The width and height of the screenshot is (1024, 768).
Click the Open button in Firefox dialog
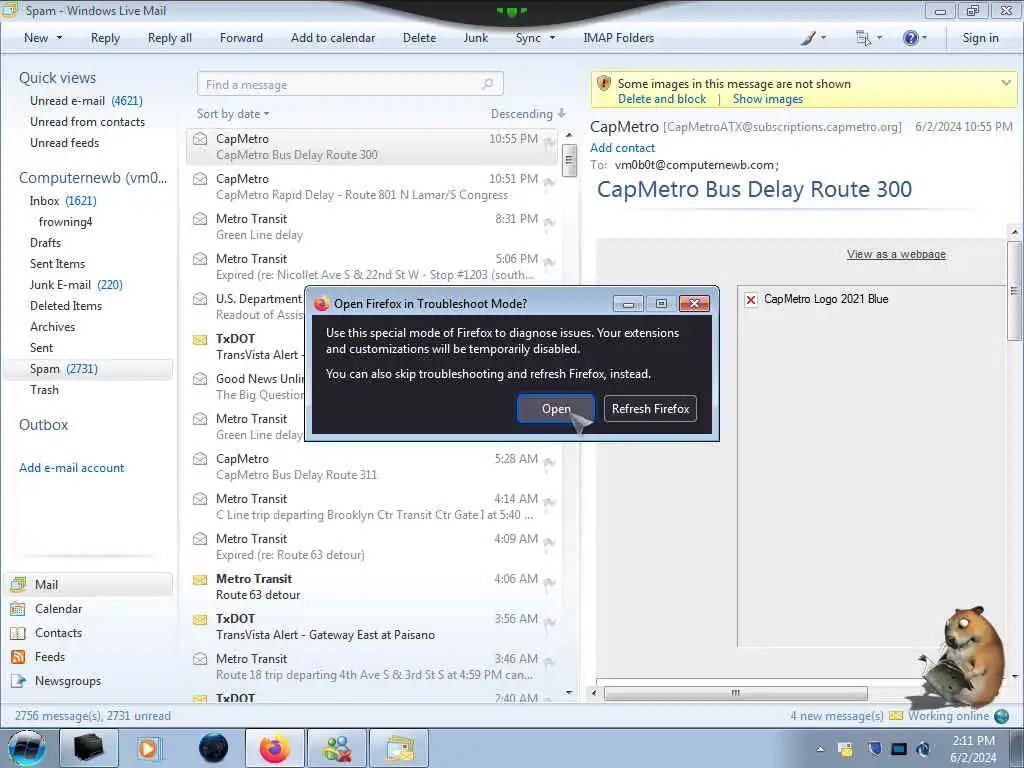coord(556,409)
